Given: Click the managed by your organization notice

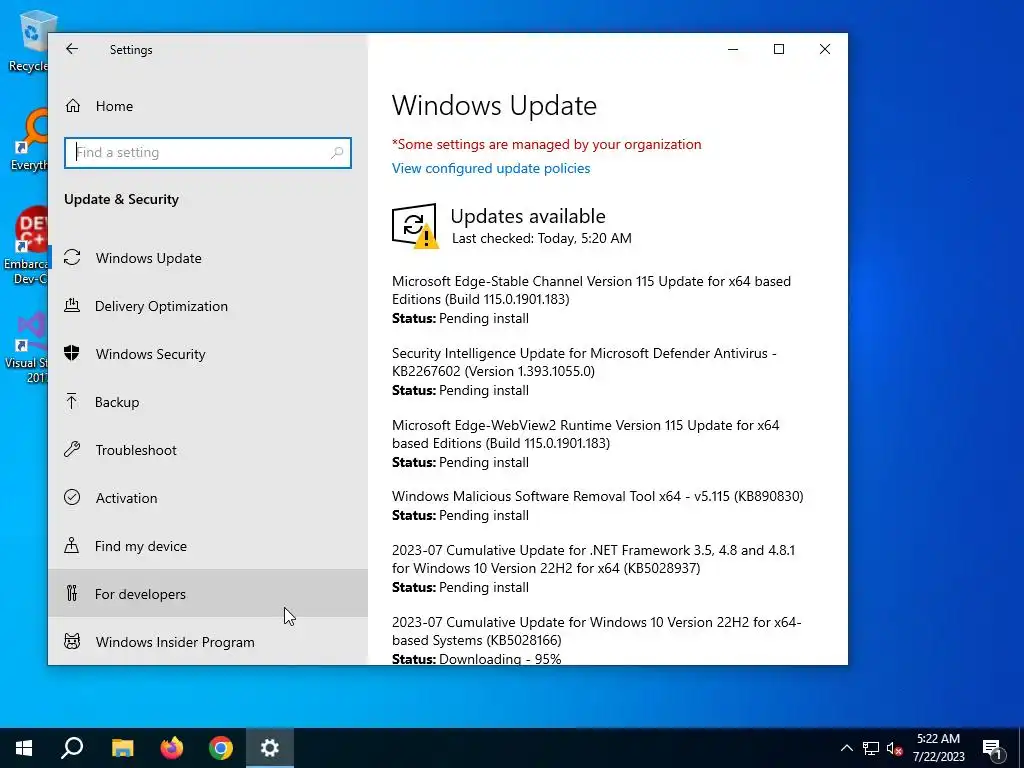Looking at the screenshot, I should coord(547,144).
